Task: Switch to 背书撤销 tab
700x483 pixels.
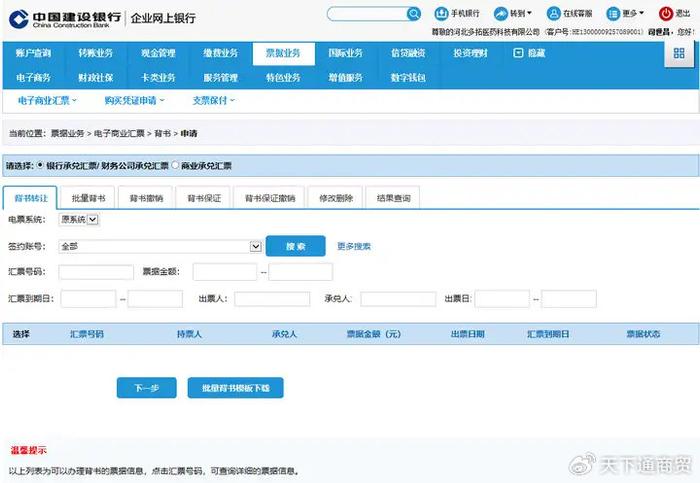Action: click(146, 198)
